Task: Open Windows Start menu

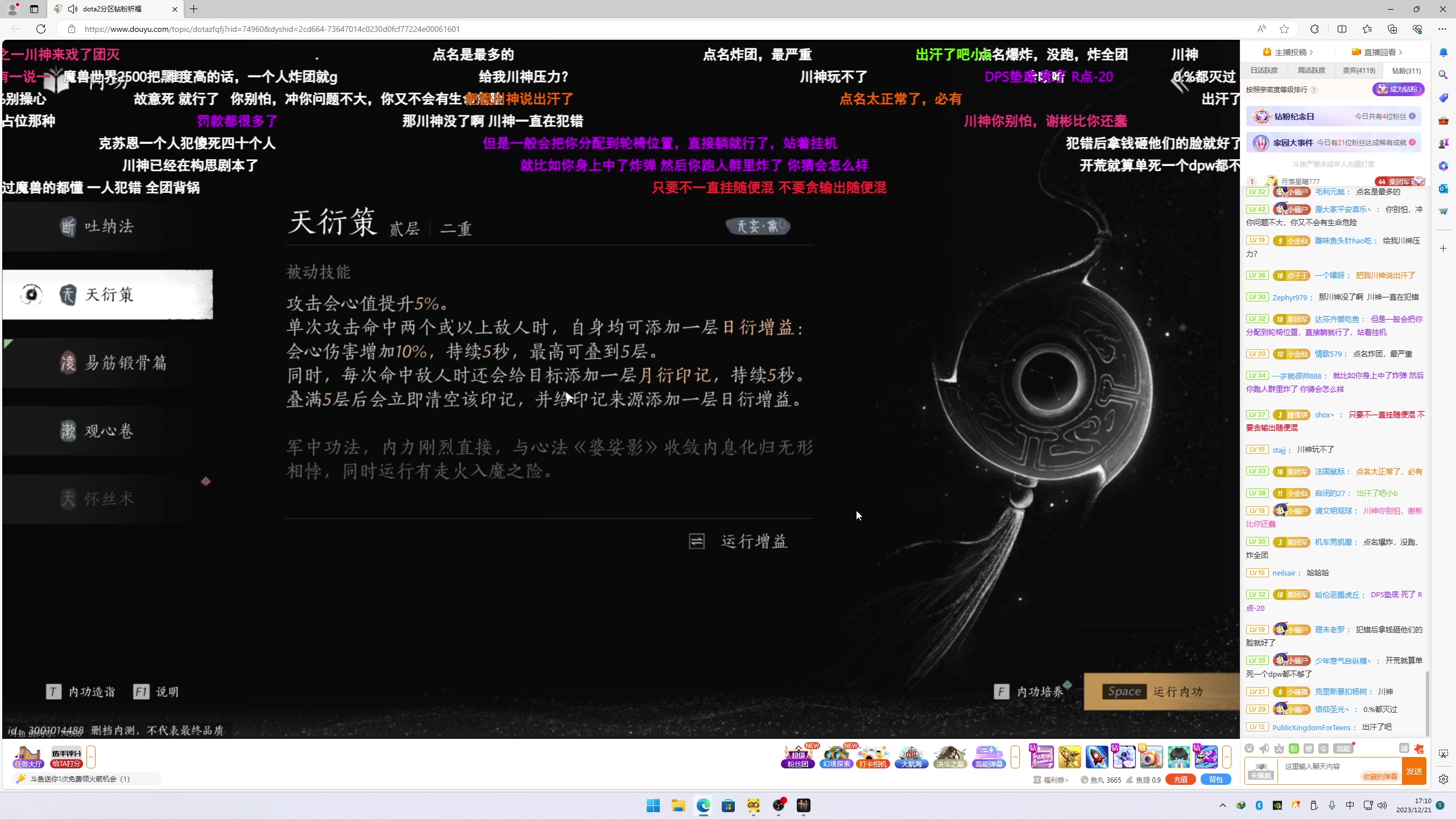Action: coord(653,805)
